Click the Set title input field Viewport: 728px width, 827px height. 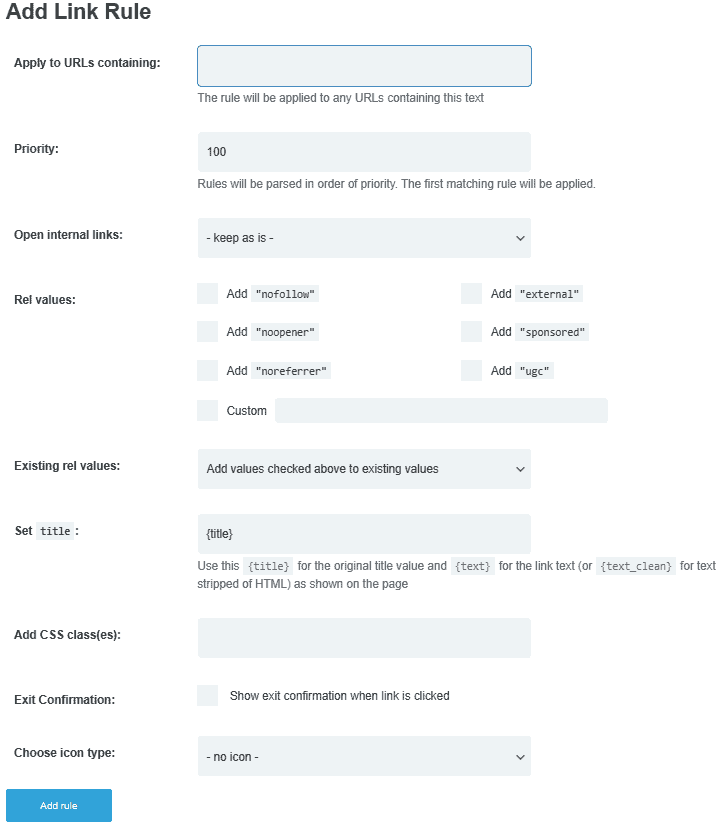pyautogui.click(x=364, y=534)
